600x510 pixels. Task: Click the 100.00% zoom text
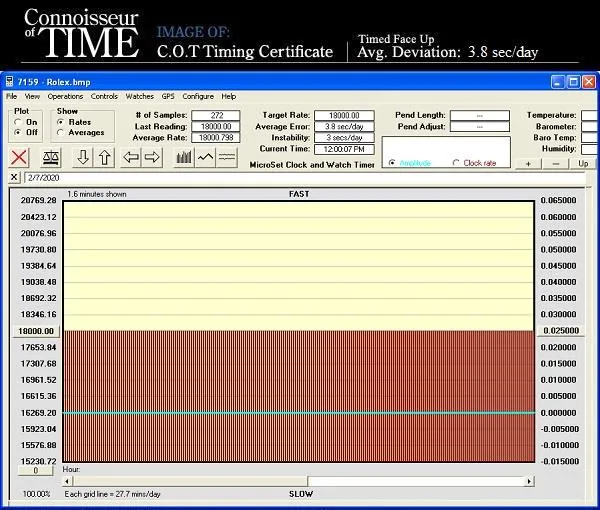[36, 494]
